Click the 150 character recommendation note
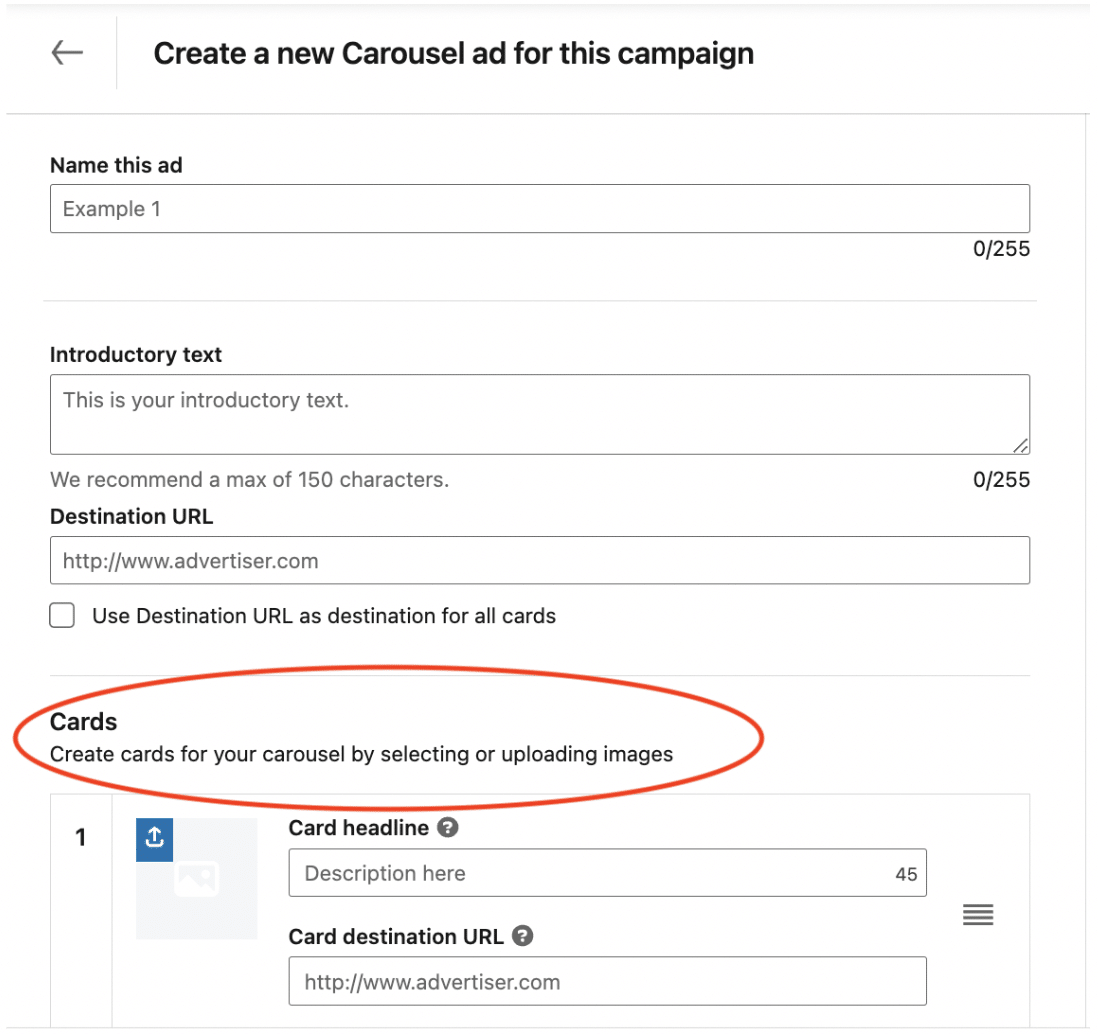The height and width of the screenshot is (1034, 1098). pos(250,479)
